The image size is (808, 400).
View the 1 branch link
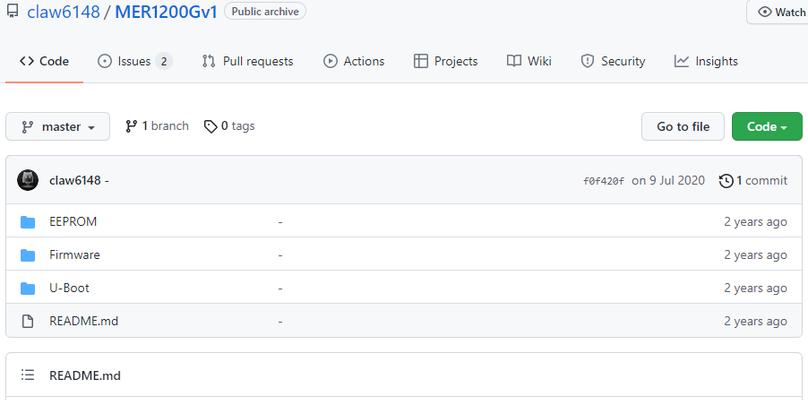pyautogui.click(x=157, y=126)
